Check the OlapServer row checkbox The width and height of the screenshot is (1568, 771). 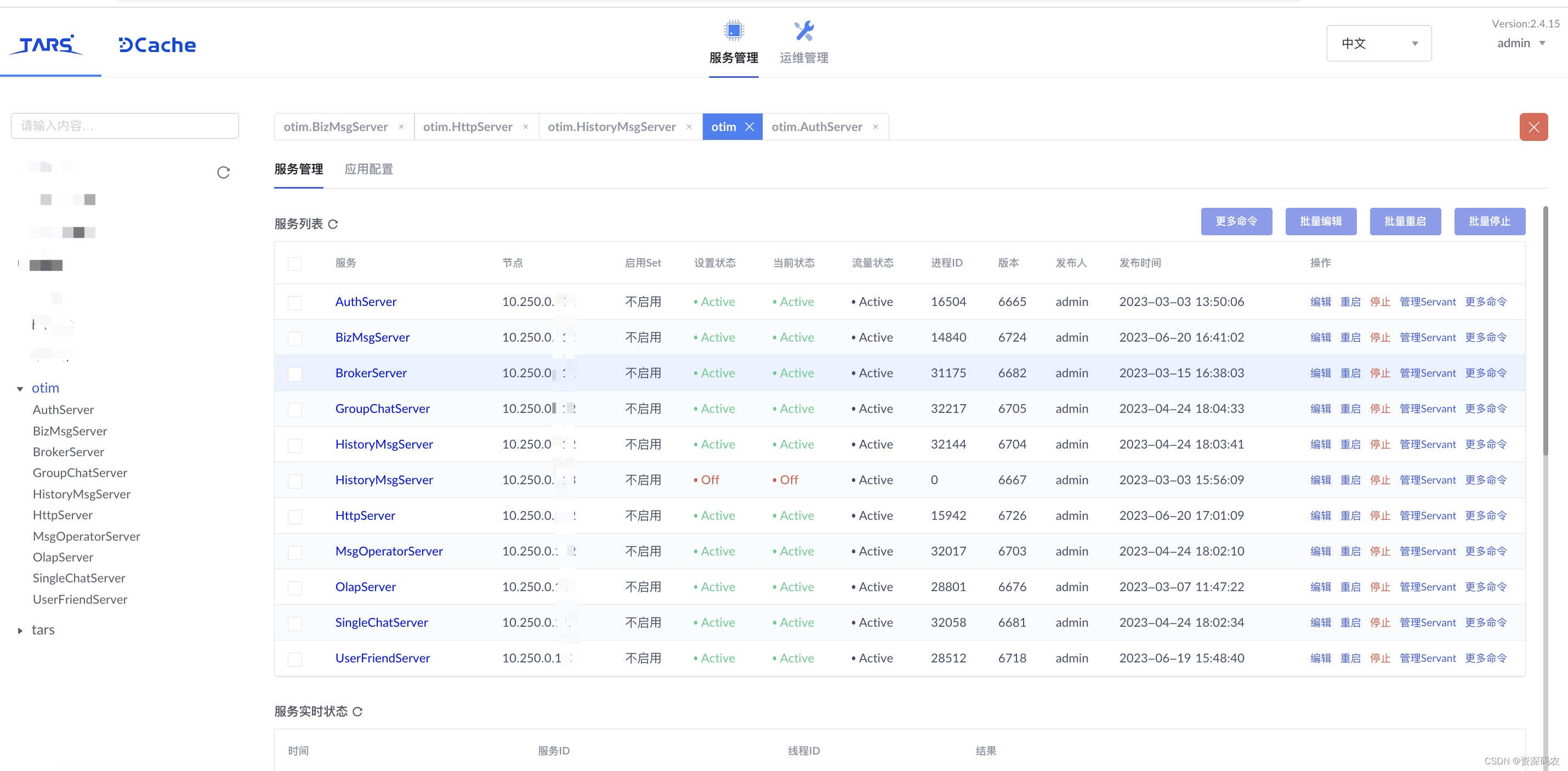click(294, 588)
